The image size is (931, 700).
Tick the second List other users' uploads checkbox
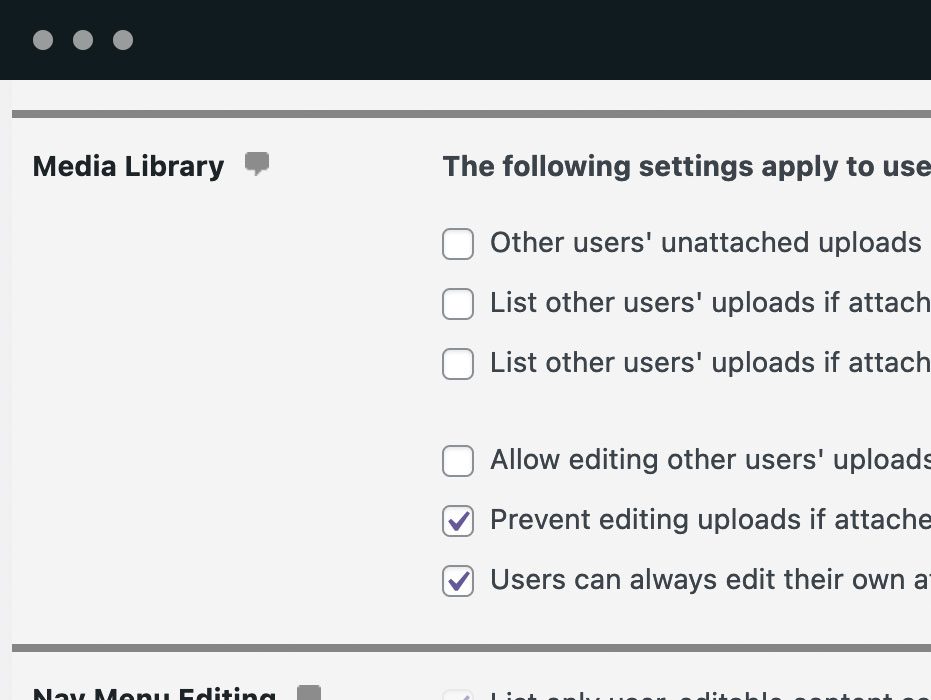(458, 364)
